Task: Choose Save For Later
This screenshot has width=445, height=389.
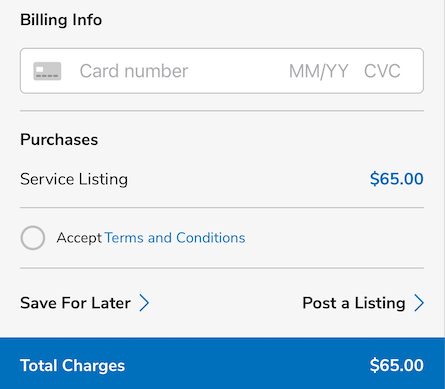Action: tap(75, 303)
